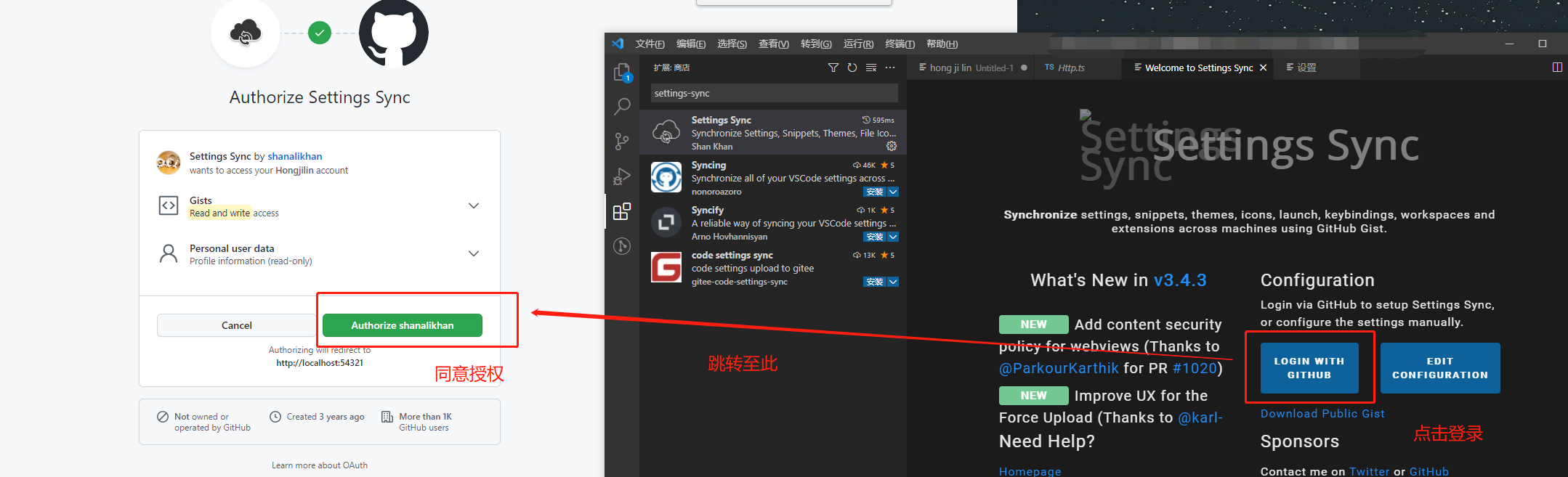
Task: Click the settings-sync extension search field
Action: pyautogui.click(x=775, y=93)
